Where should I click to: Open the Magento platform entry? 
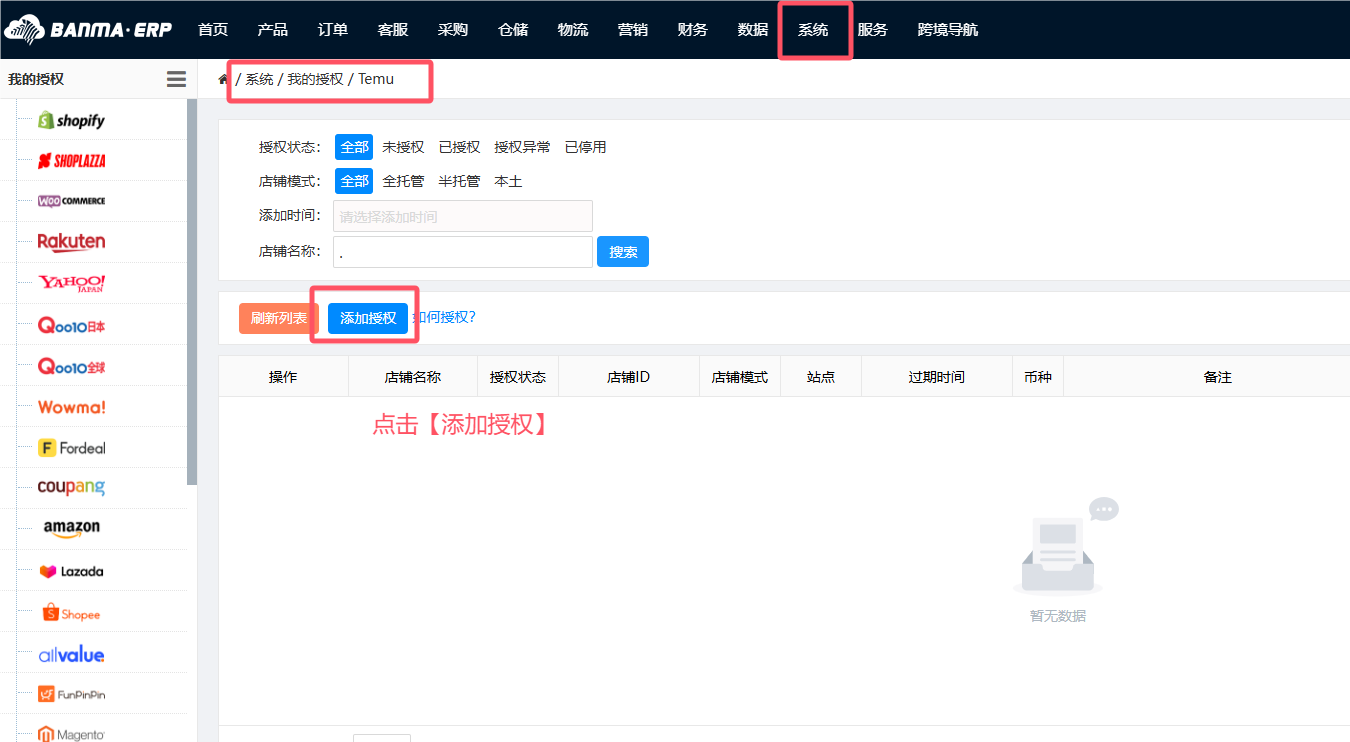[71, 734]
